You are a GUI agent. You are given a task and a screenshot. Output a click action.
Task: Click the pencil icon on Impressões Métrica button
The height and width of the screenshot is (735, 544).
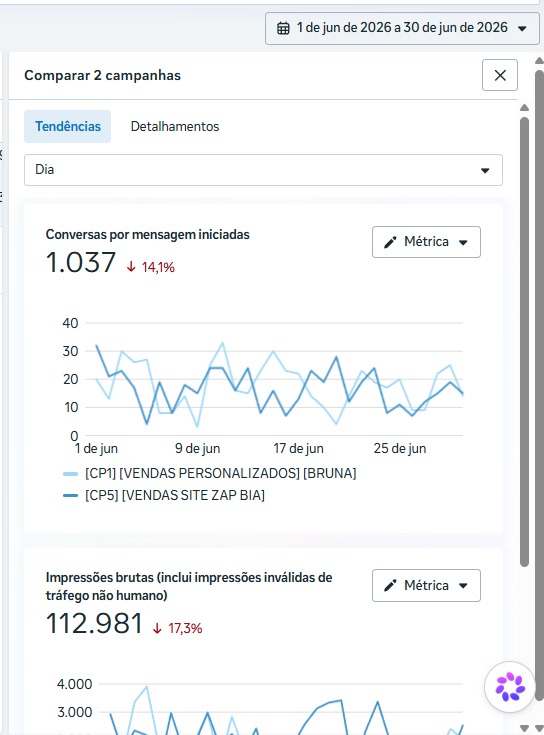390,585
